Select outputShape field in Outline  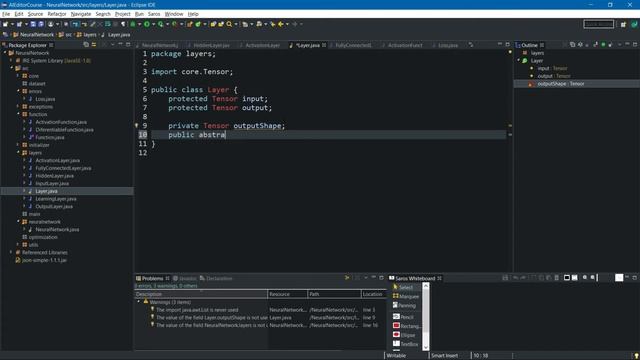(560, 84)
